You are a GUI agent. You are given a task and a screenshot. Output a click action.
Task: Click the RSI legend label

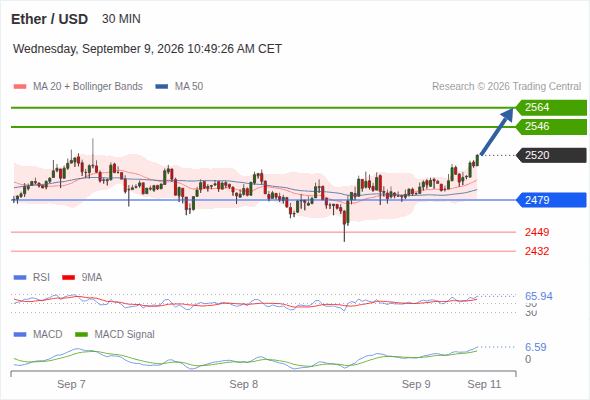(41, 278)
